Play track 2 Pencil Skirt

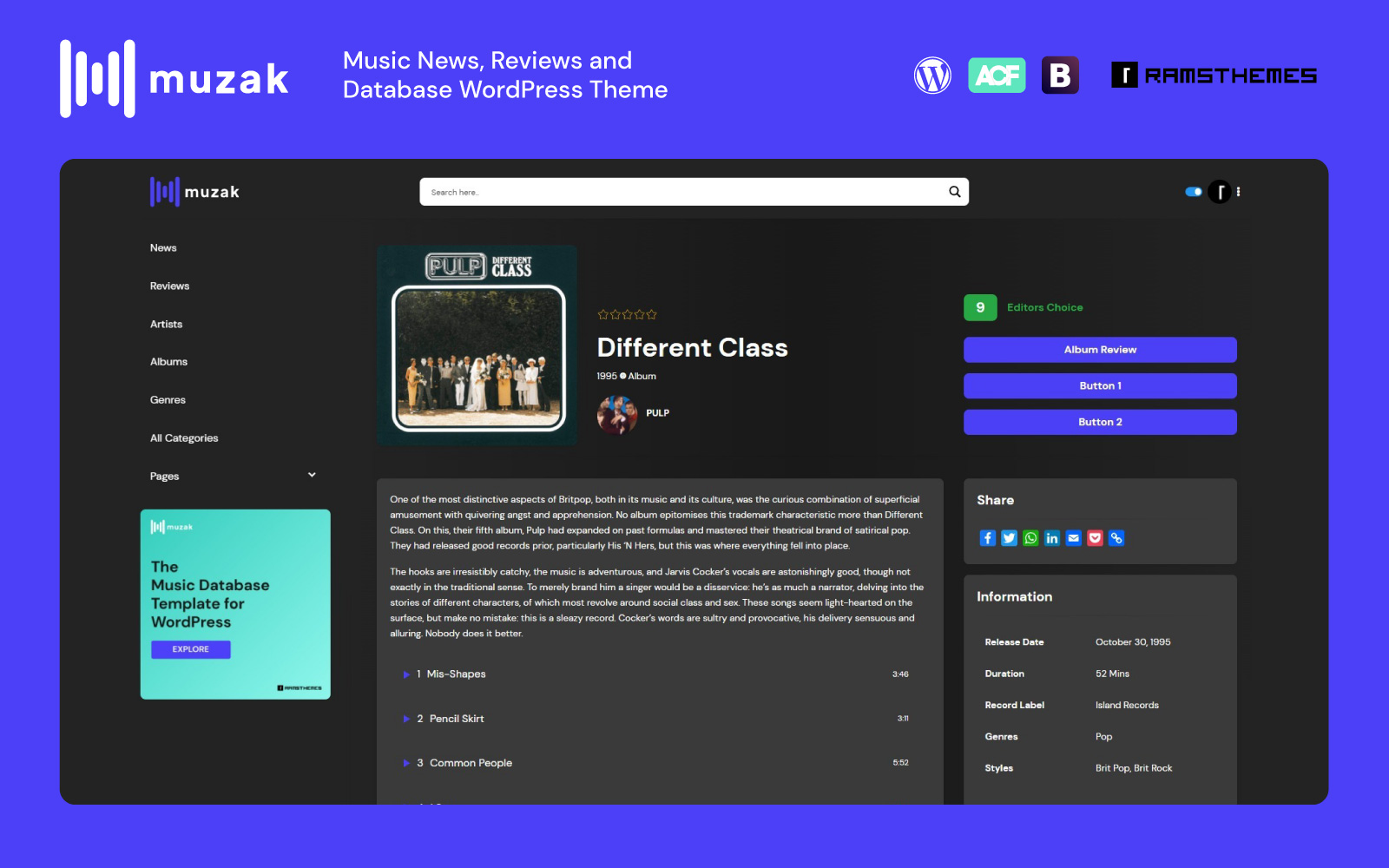(406, 719)
